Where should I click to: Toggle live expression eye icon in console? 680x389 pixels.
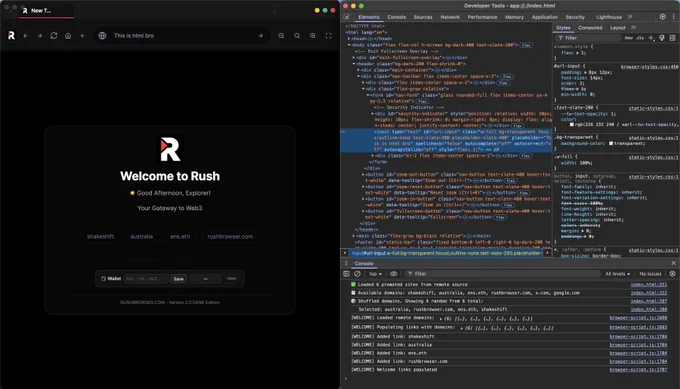pos(393,274)
